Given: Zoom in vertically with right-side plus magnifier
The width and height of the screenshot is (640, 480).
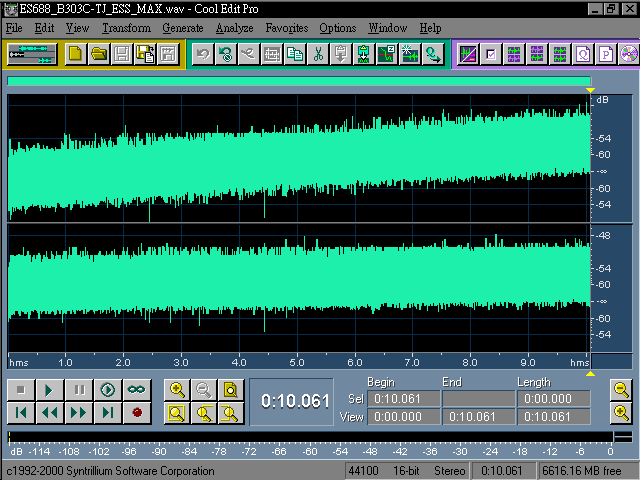Looking at the screenshot, I should coord(621,413).
